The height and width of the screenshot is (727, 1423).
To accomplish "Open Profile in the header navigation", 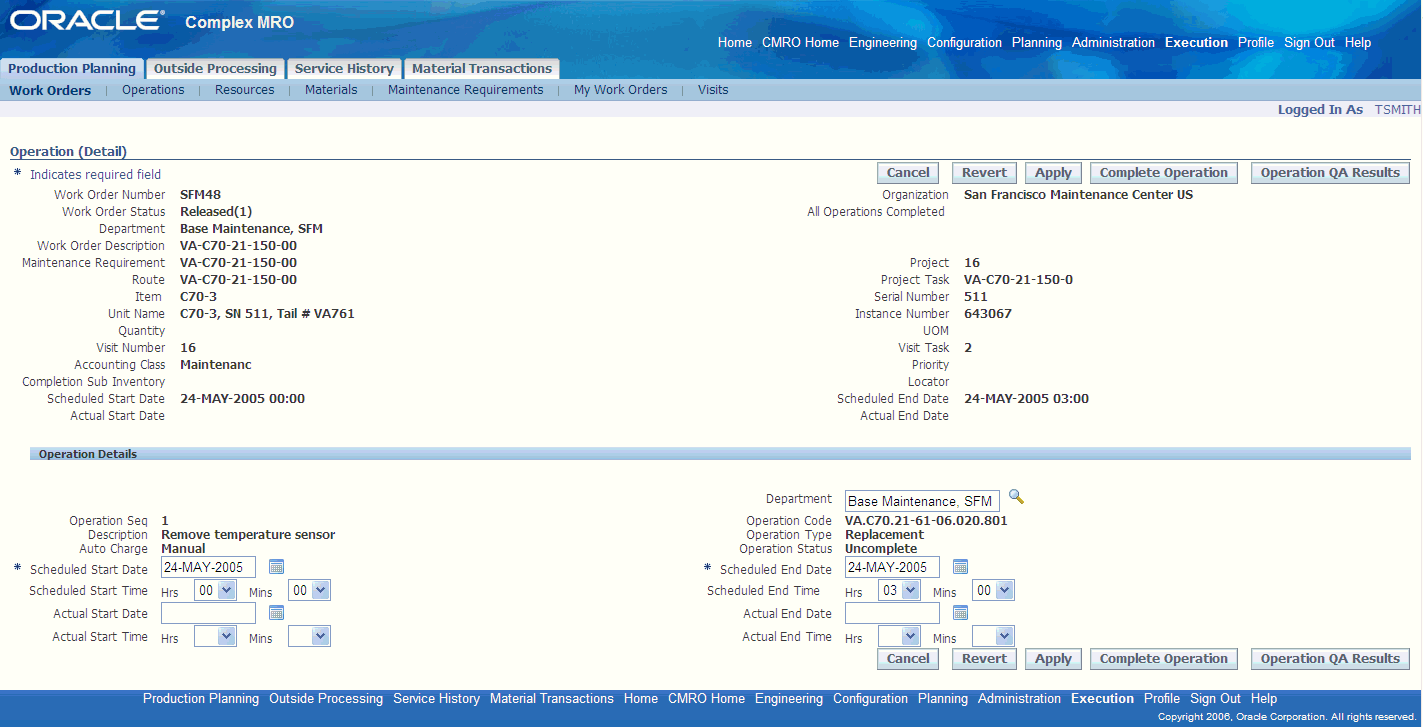I will tap(1256, 43).
